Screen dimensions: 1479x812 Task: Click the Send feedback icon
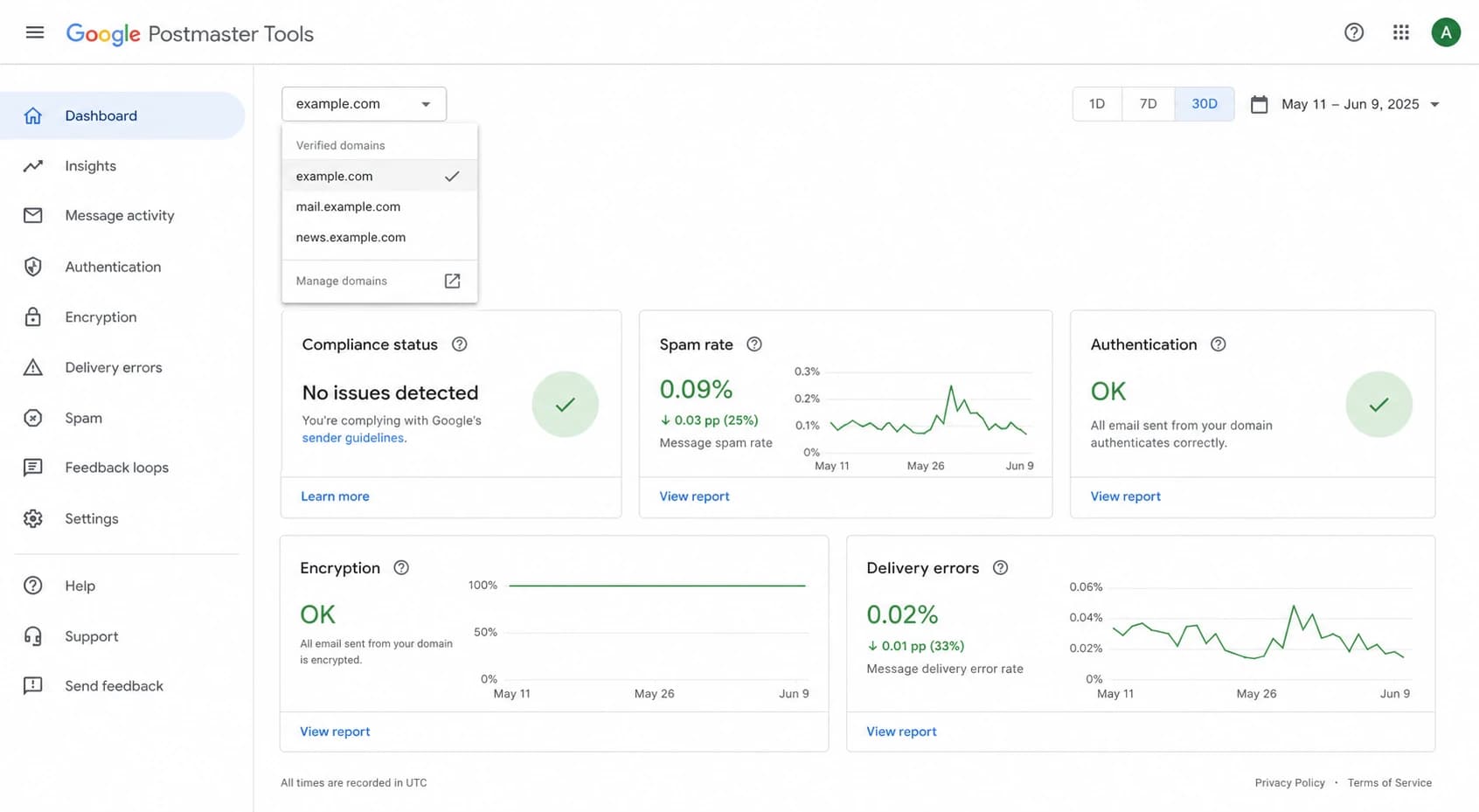[33, 686]
